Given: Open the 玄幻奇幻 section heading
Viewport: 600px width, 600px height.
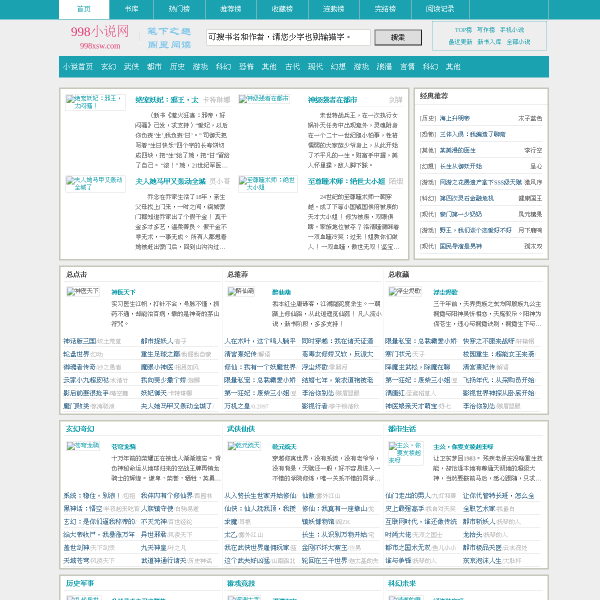Looking at the screenshot, I should click(x=80, y=429).
